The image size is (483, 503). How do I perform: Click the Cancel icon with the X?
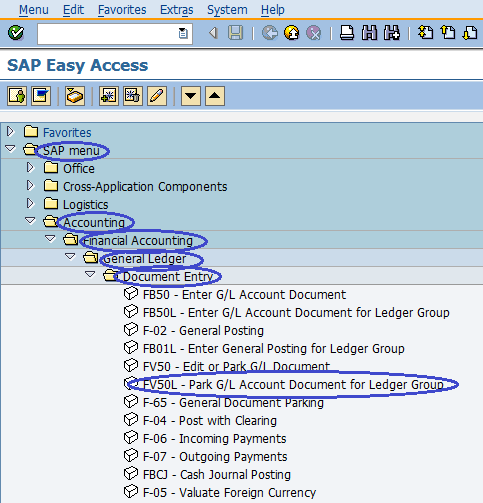[x=314, y=33]
